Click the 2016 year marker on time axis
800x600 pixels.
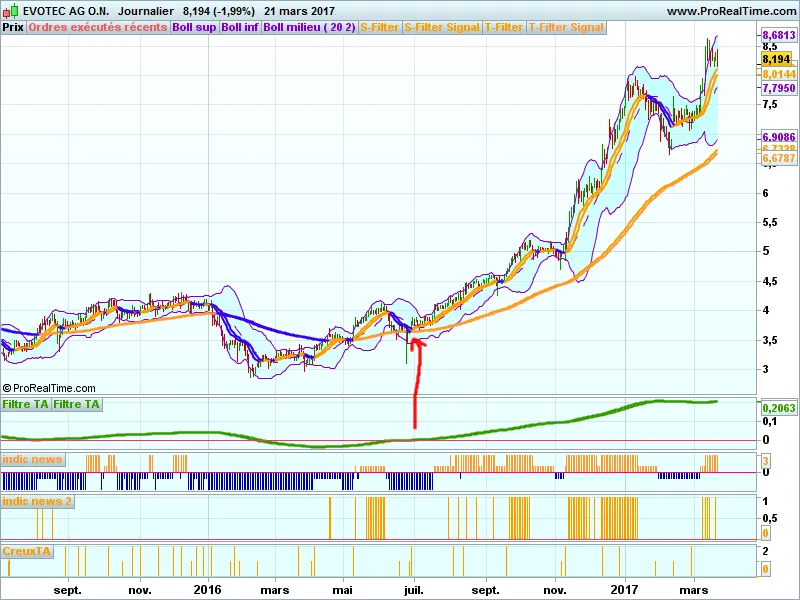point(207,590)
